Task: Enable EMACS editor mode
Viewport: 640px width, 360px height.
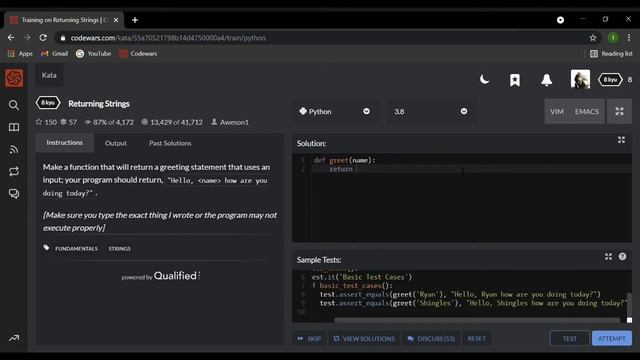Action: 587,111
